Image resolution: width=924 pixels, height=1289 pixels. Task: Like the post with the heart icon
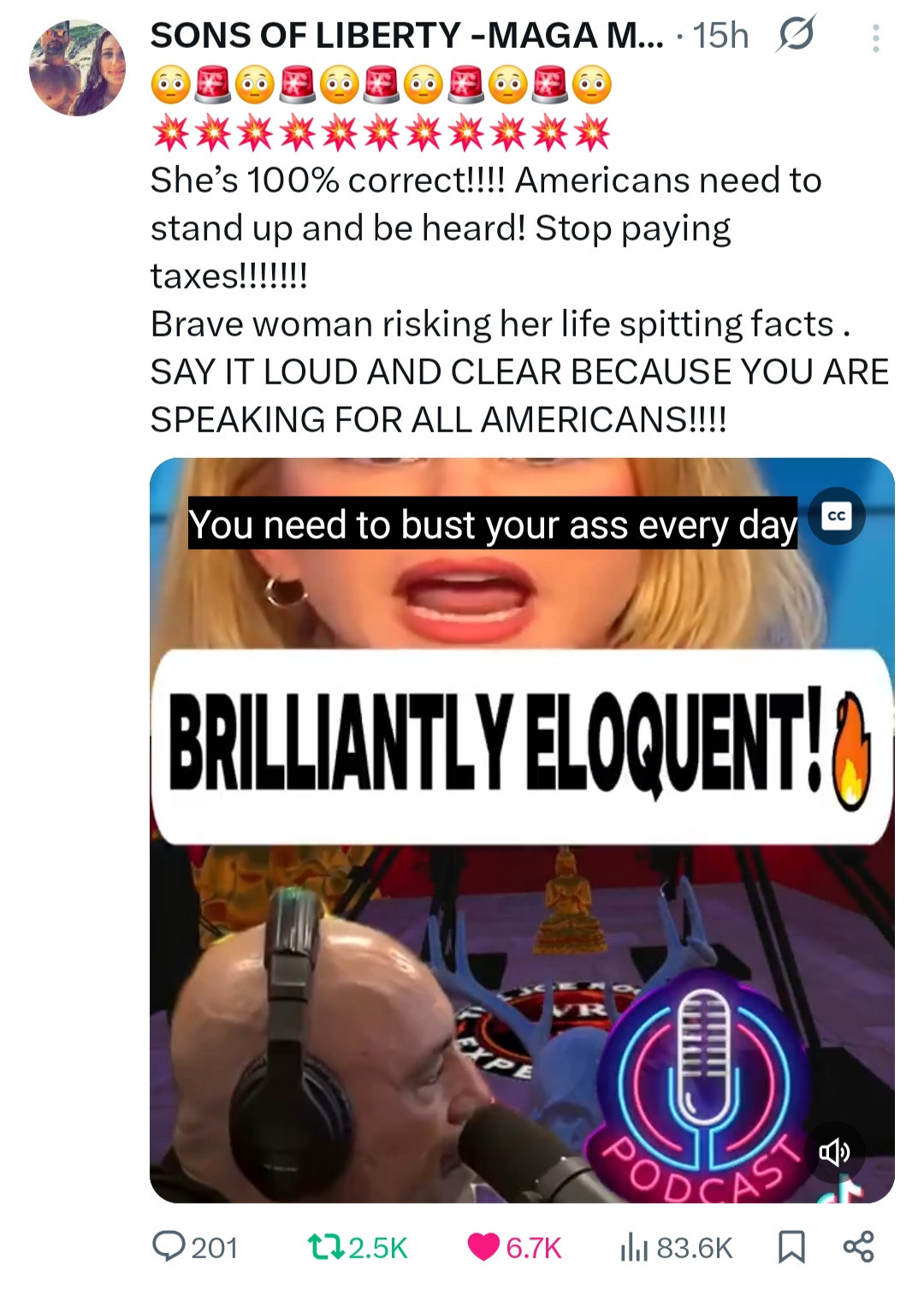(483, 1247)
